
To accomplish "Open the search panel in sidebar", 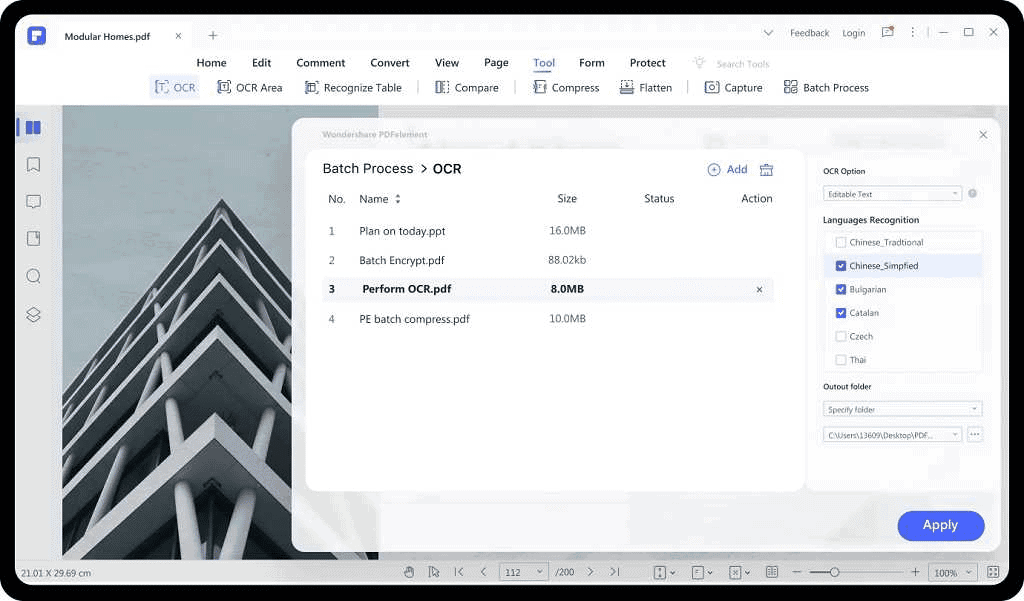I will point(33,276).
